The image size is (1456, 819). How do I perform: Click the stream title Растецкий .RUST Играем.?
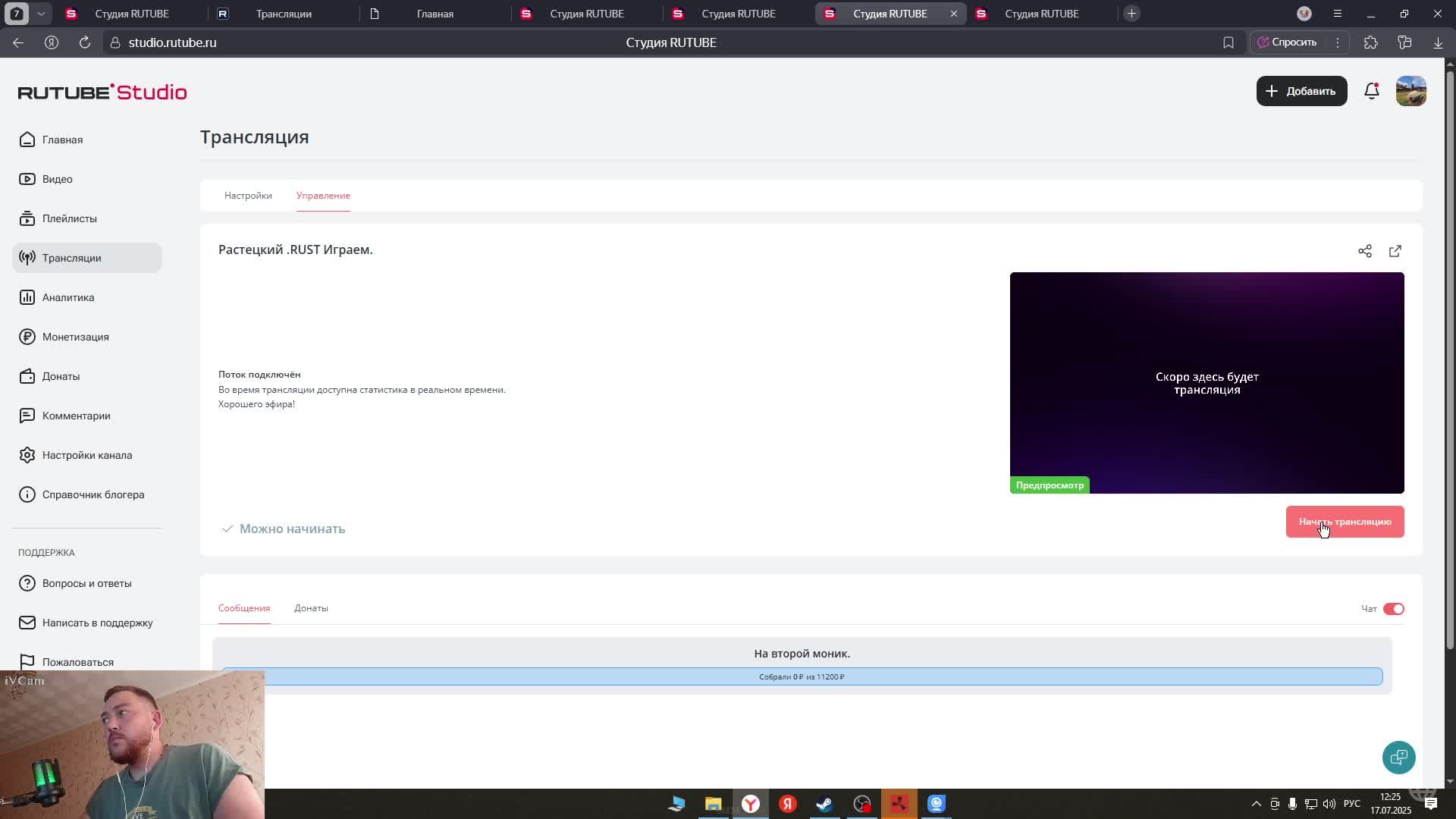(x=296, y=249)
